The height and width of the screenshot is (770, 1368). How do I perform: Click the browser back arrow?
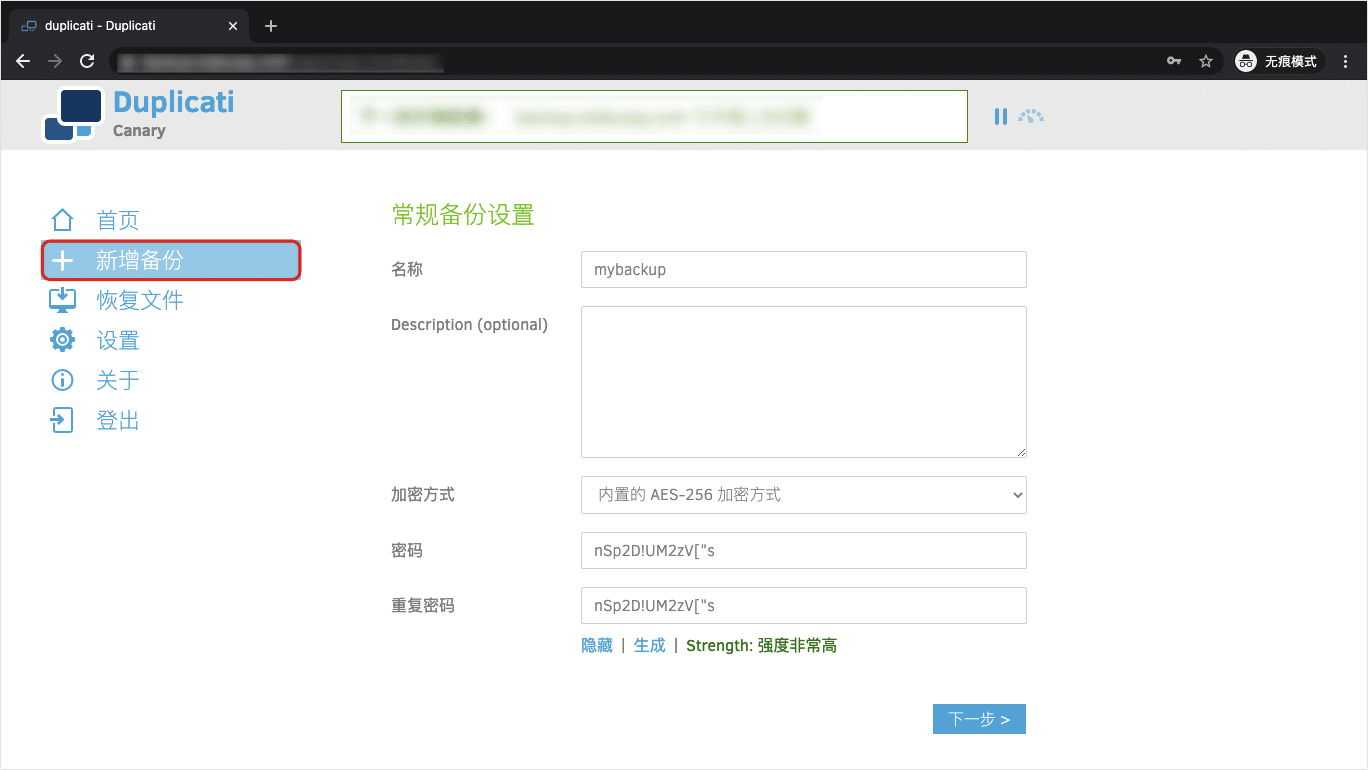pyautogui.click(x=24, y=61)
